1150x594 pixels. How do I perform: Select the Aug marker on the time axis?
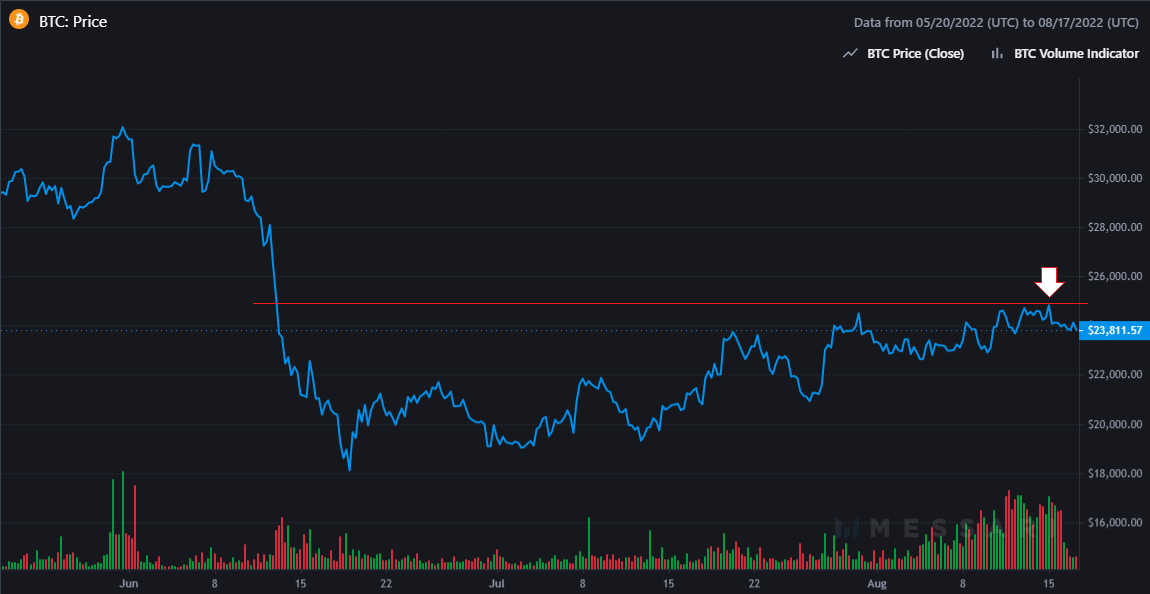point(877,581)
